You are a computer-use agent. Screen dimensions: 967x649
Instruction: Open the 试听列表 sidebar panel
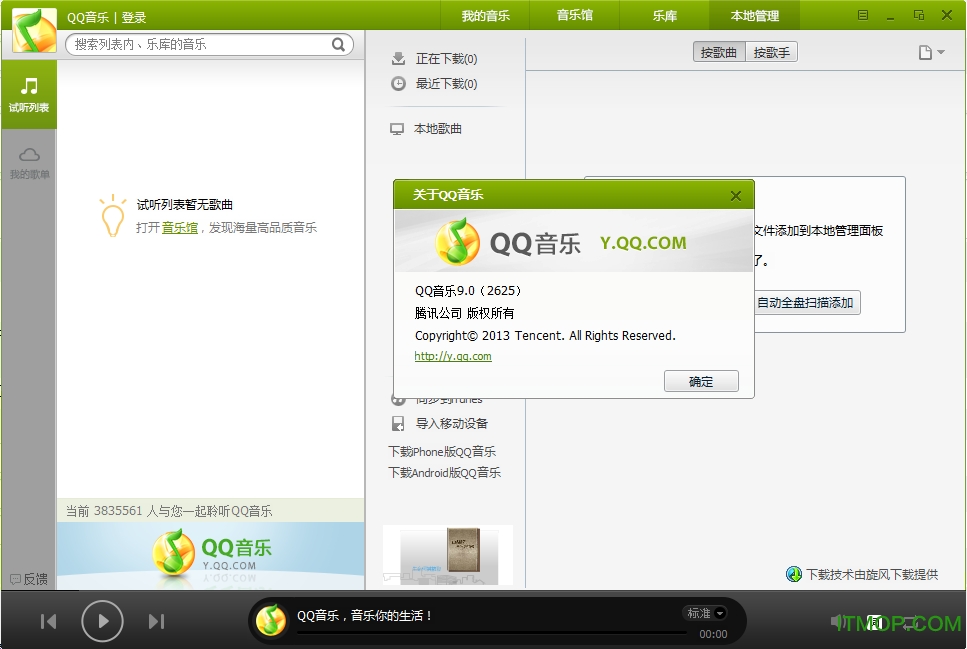click(x=28, y=94)
